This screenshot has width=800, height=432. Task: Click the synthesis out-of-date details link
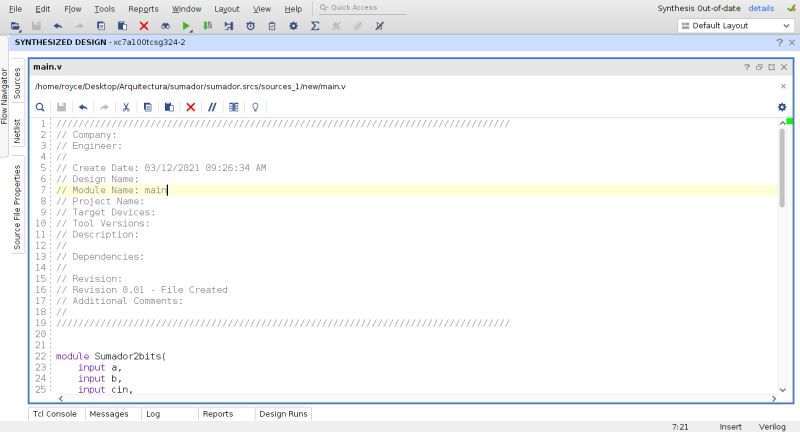point(761,8)
